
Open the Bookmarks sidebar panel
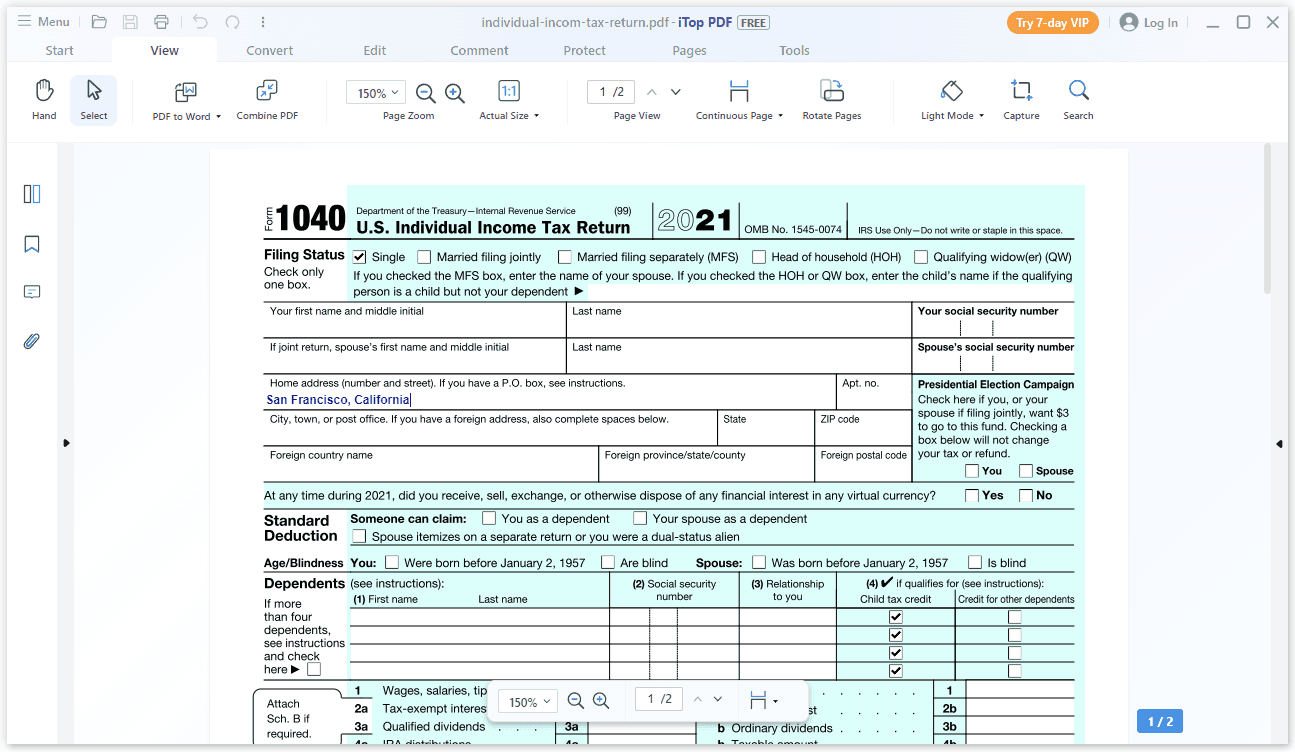31,243
